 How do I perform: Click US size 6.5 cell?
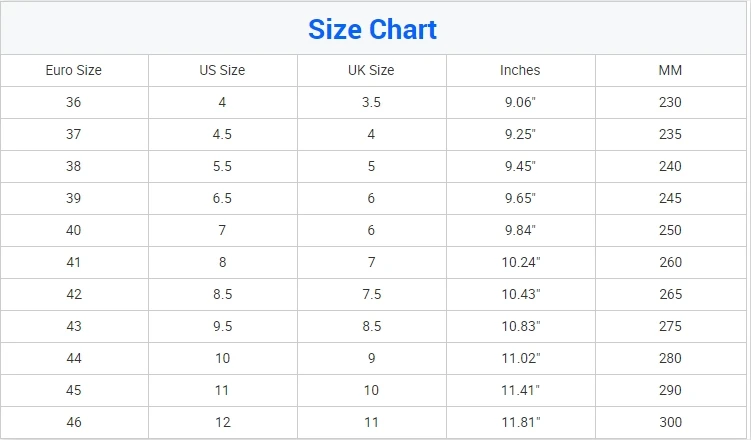click(222, 198)
